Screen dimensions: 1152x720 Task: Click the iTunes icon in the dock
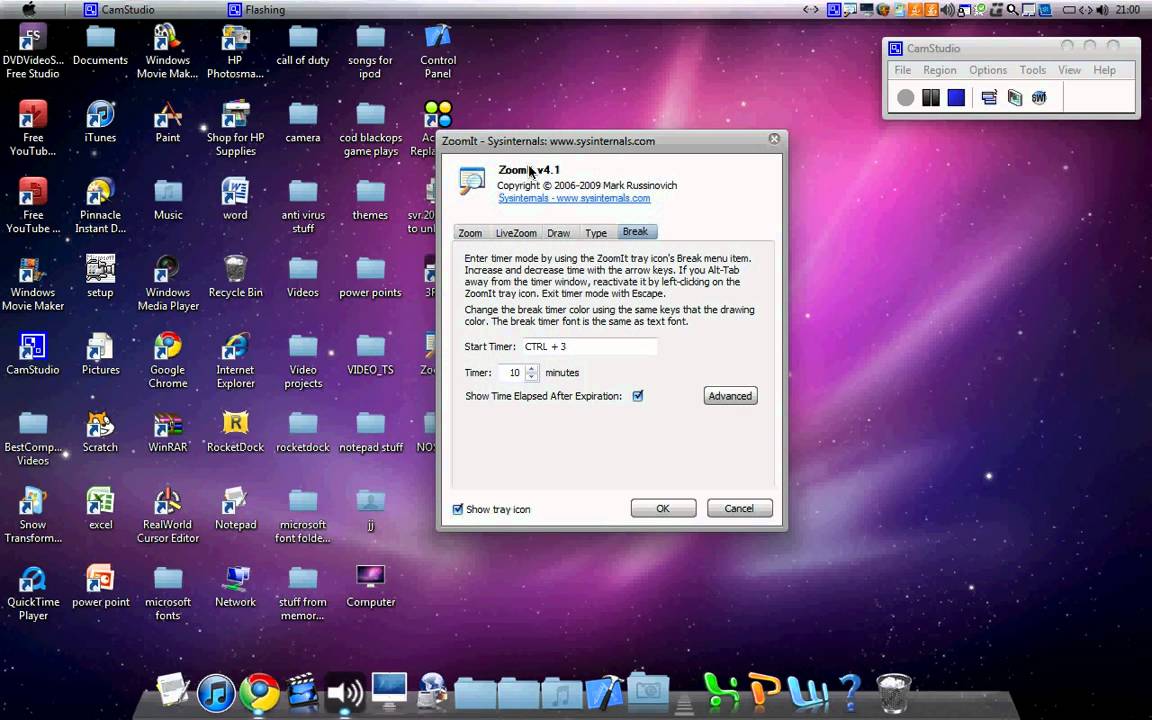tap(215, 693)
